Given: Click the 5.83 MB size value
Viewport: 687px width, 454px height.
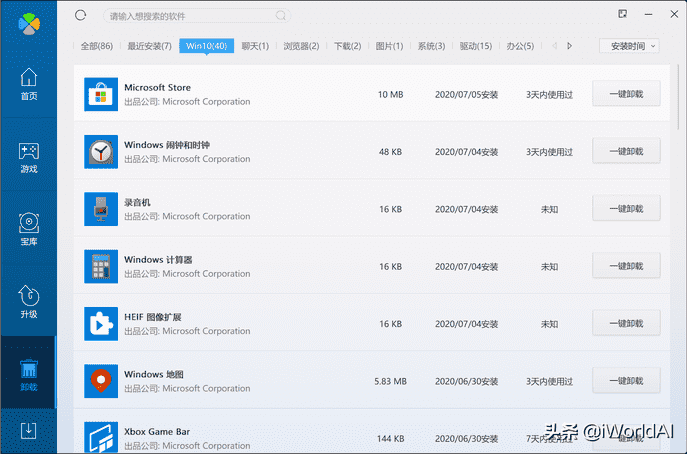Looking at the screenshot, I should pyautogui.click(x=390, y=382).
